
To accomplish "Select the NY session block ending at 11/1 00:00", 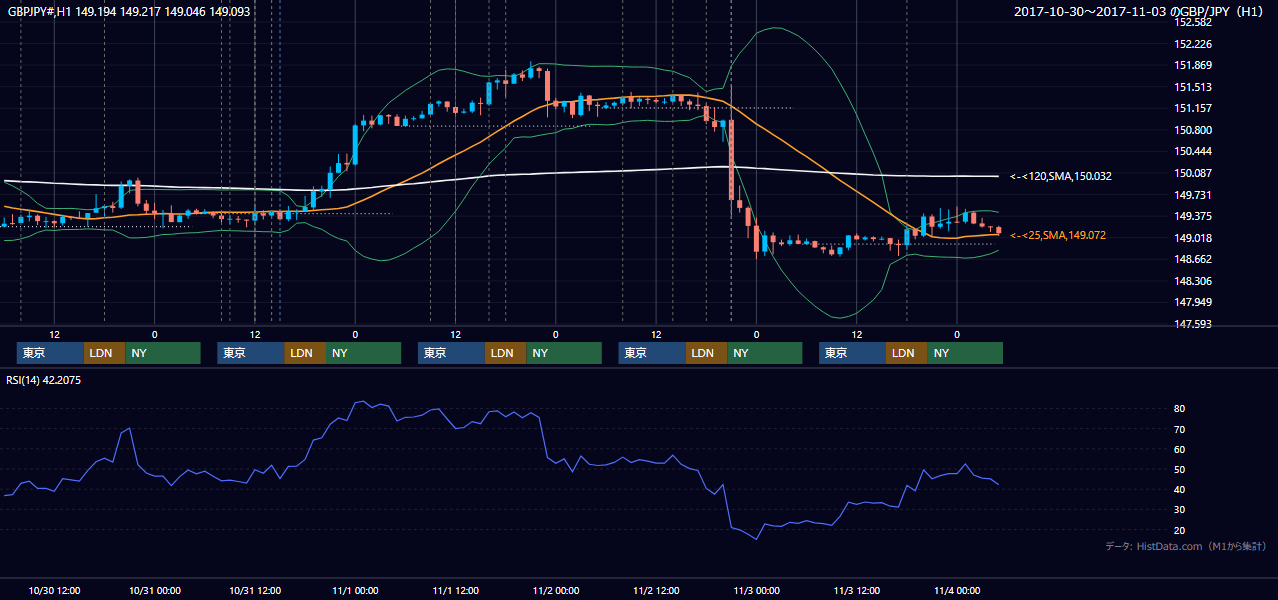I will tap(363, 353).
